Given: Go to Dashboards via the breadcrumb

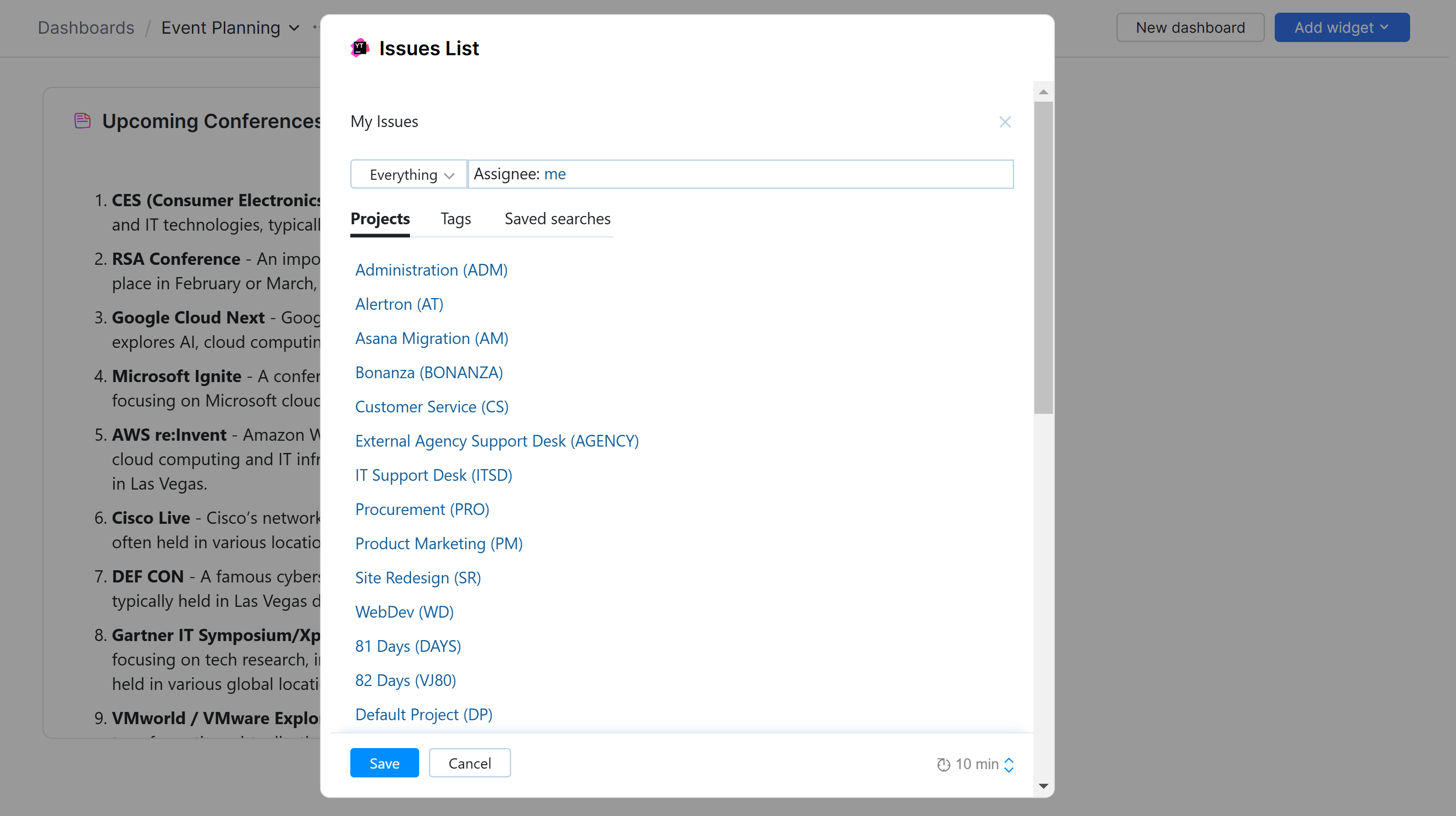Looking at the screenshot, I should coord(86,27).
